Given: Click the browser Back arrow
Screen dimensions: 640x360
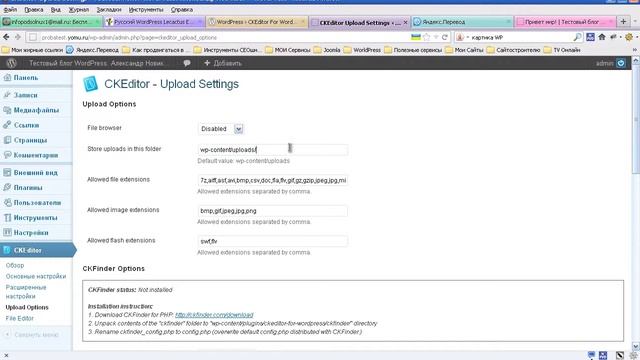Looking at the screenshot, I should 6,37.
